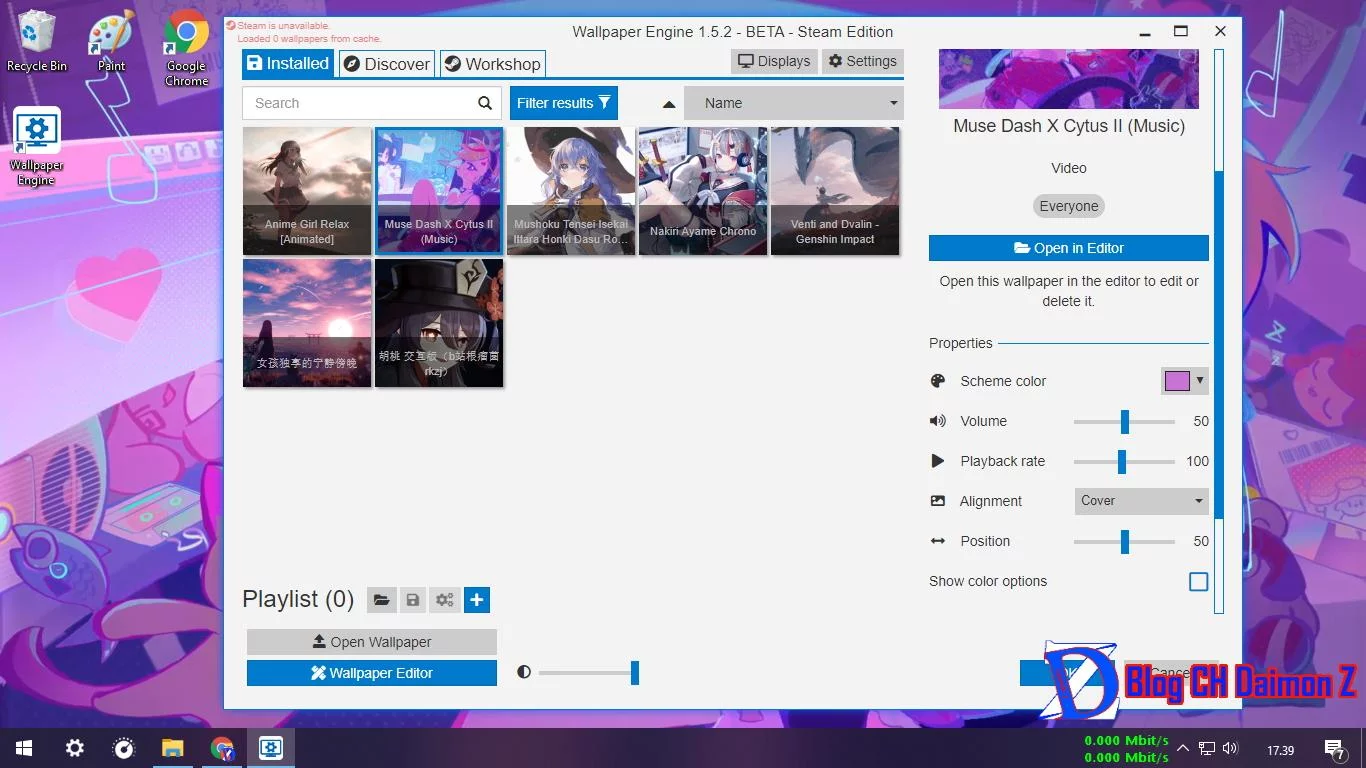Adjust the Playback rate slider
1366x768 pixels.
[x=1124, y=462]
